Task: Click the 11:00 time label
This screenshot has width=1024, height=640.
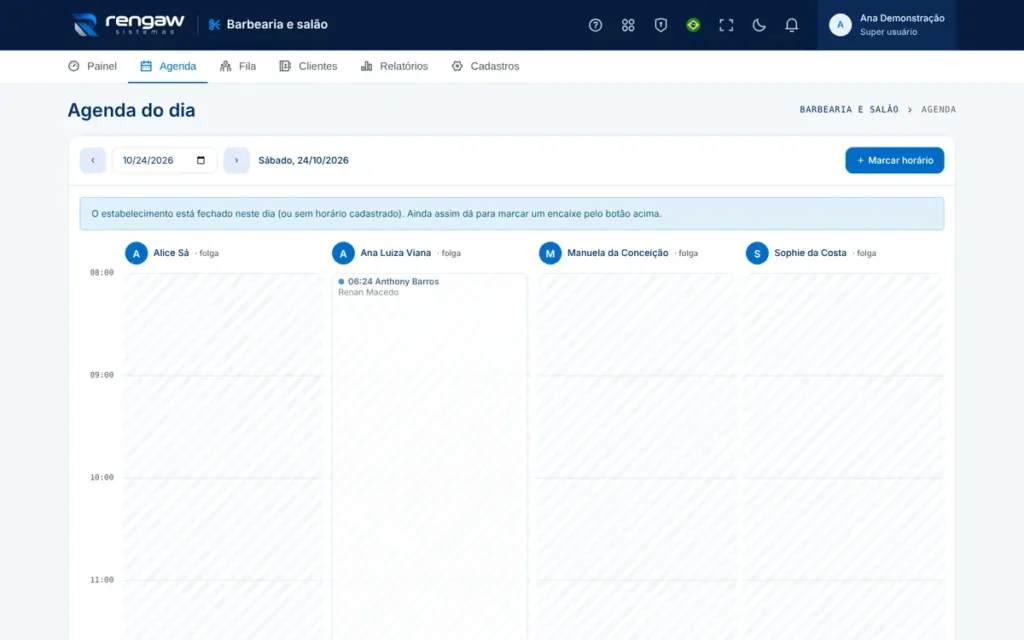Action: pos(102,580)
